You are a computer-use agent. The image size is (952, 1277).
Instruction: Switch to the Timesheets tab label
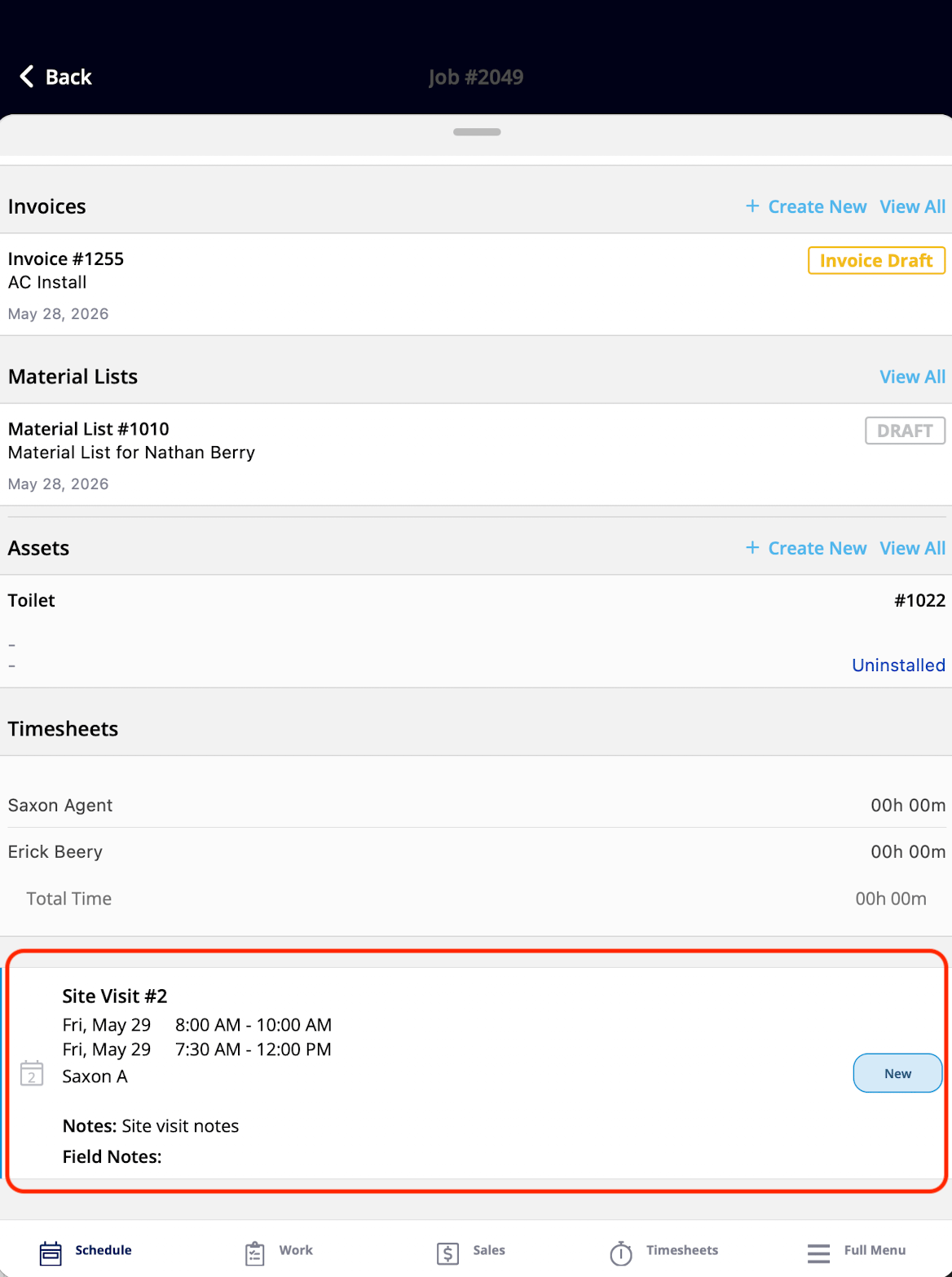682,1250
